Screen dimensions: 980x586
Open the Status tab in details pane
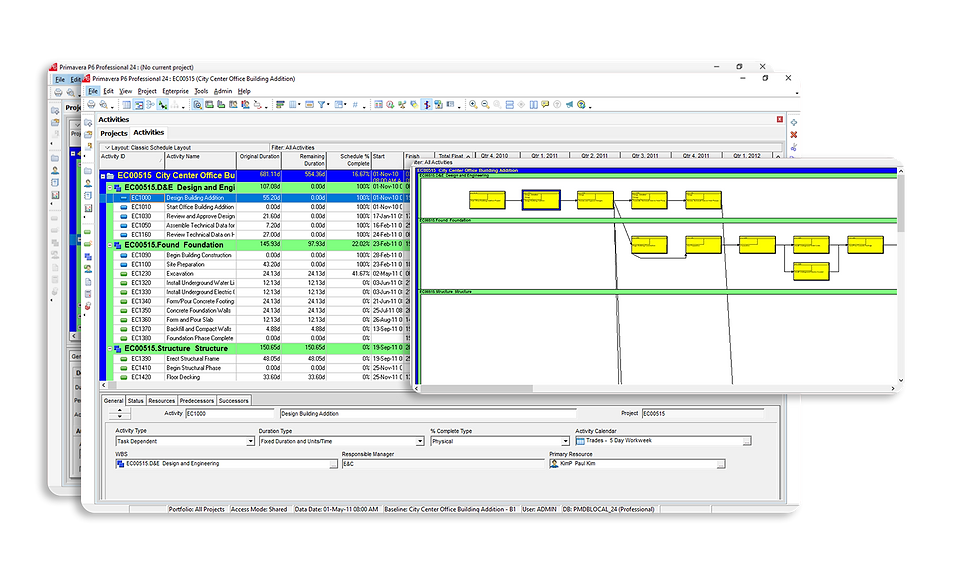135,400
